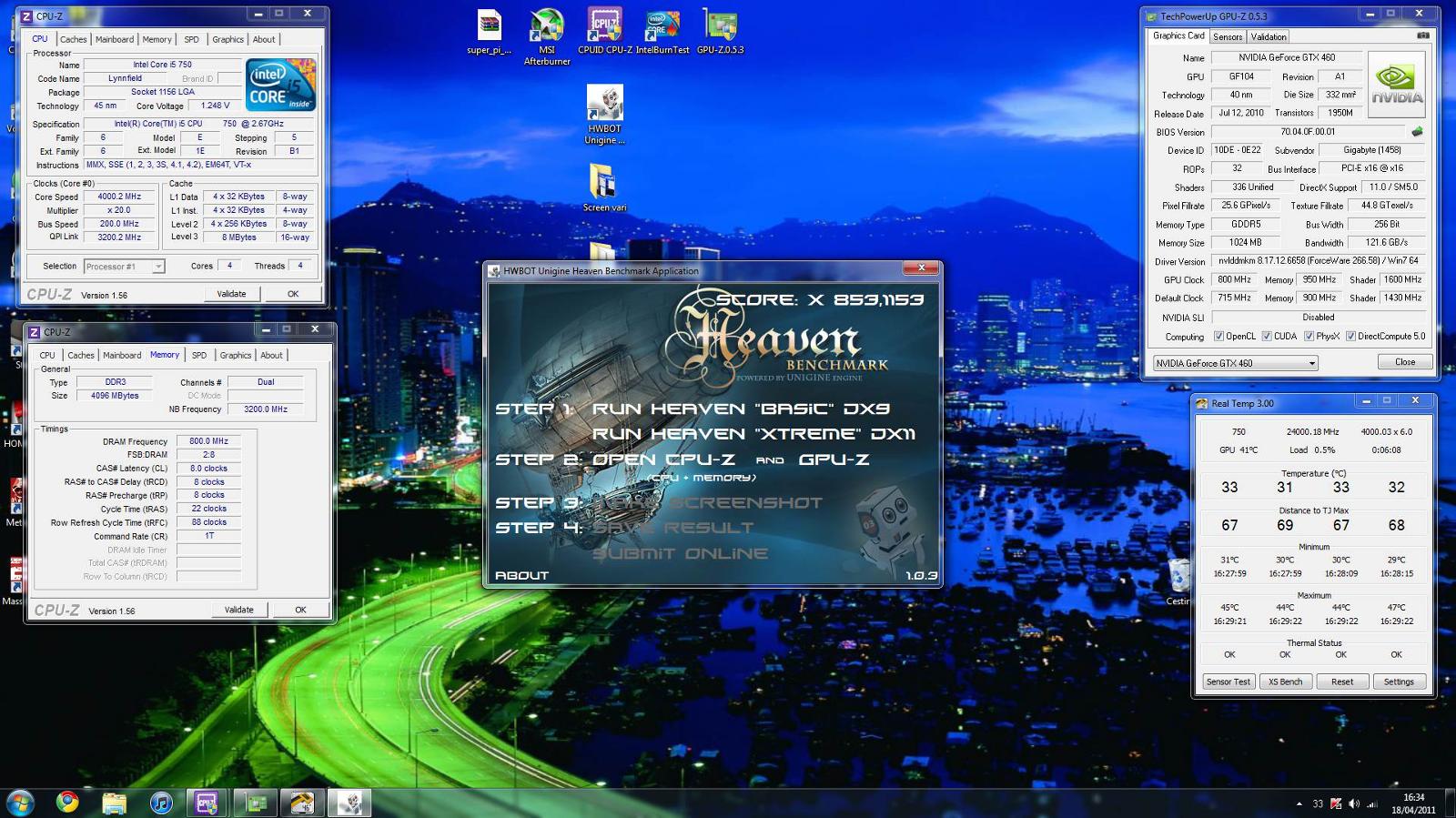Viewport: 1456px width, 818px height.
Task: Launch MSI Afterburner from the desktop
Action: pos(547,37)
